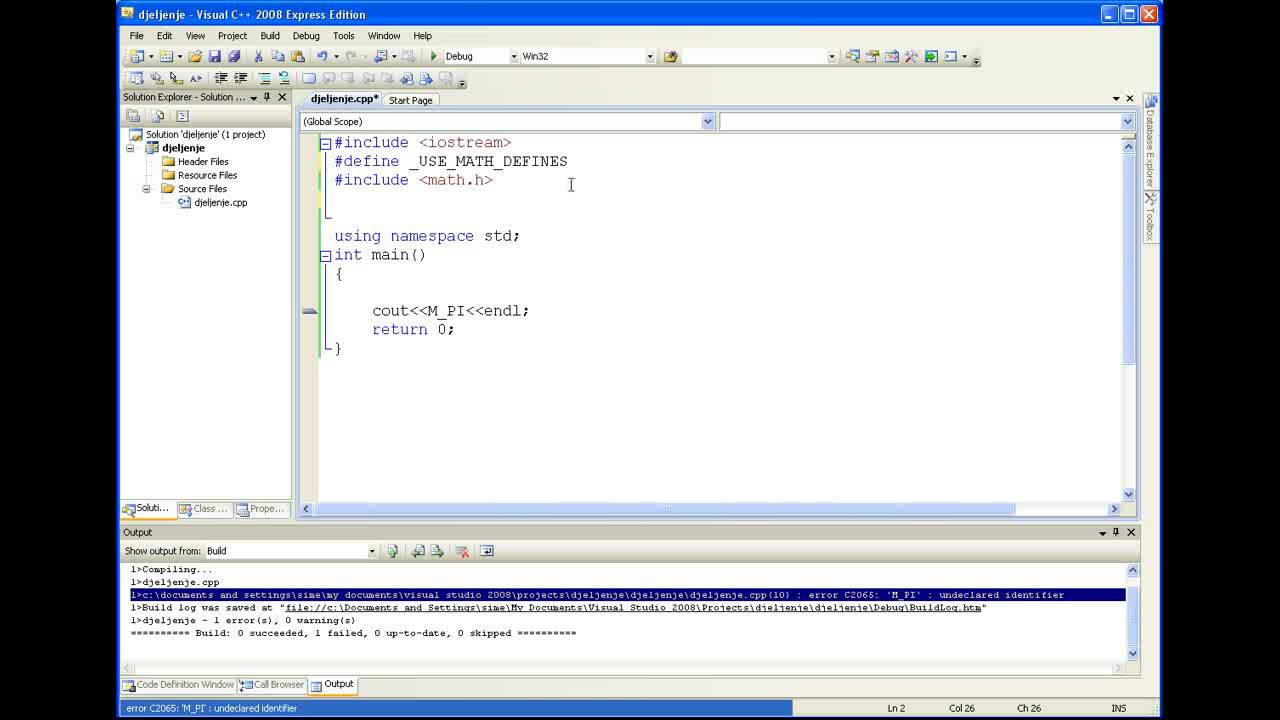Click the Cut scissors icon
The image size is (1280, 720).
[x=258, y=56]
